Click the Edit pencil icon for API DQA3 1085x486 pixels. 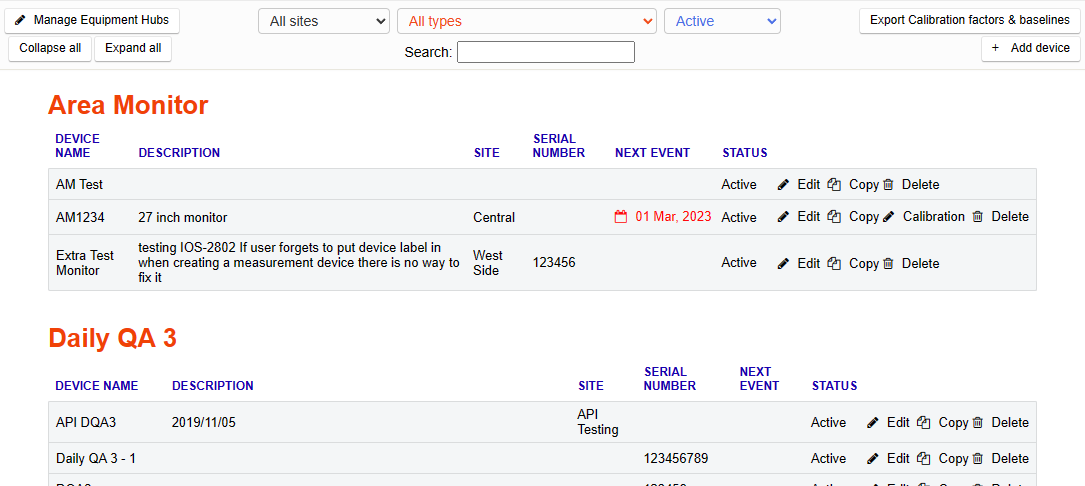coord(873,423)
